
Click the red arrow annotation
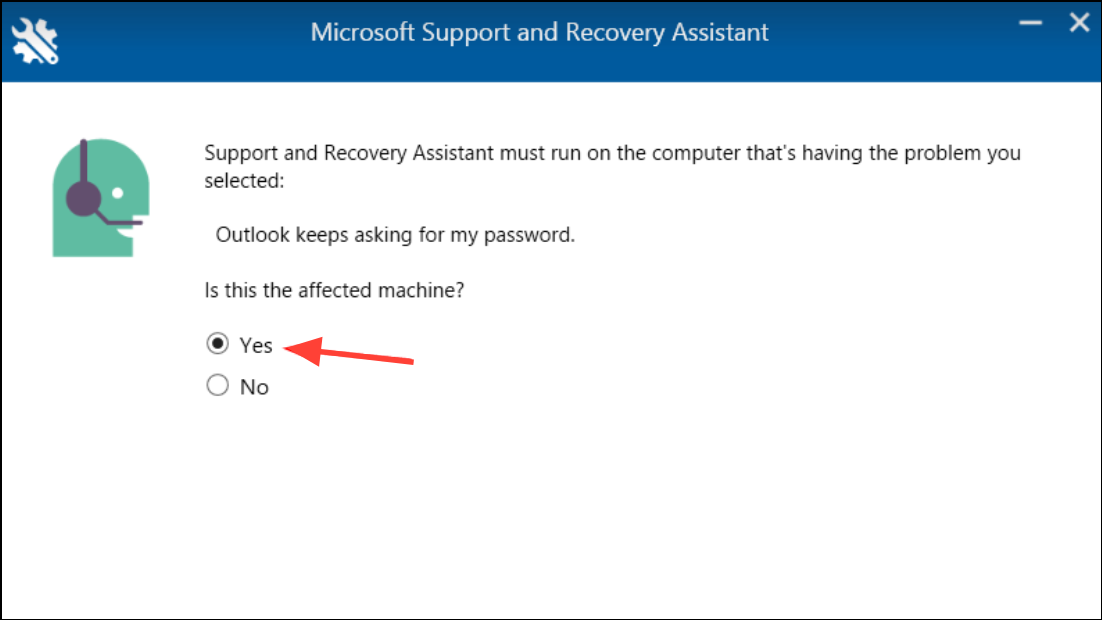349,351
